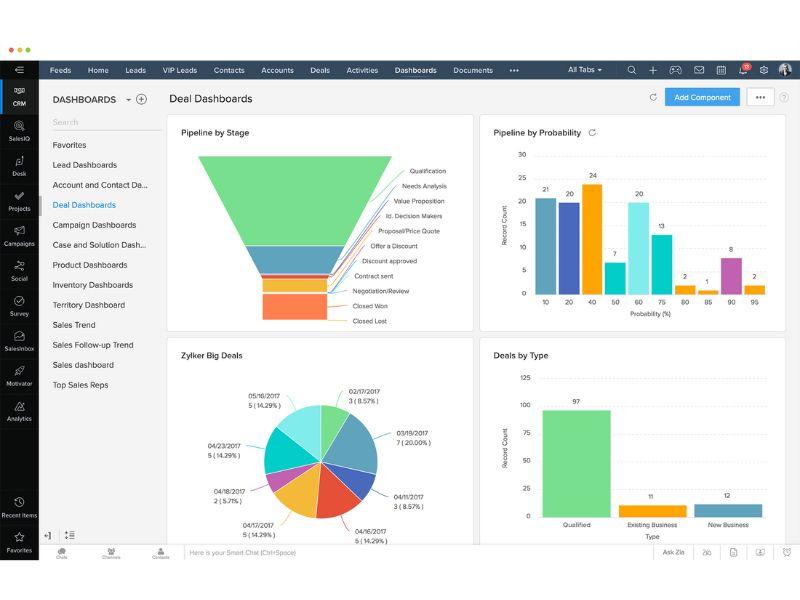Open the gamescope controller icon
This screenshot has height=600, width=800.
[x=676, y=70]
